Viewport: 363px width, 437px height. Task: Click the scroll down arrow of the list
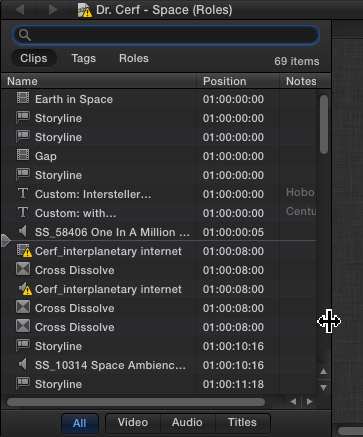[x=323, y=387]
